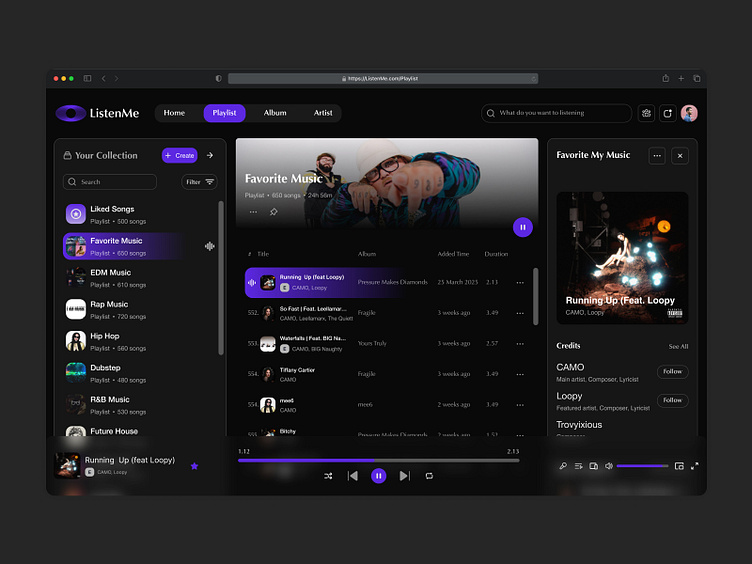Toggle shuffle in the player bar
This screenshot has width=752, height=564.
328,476
